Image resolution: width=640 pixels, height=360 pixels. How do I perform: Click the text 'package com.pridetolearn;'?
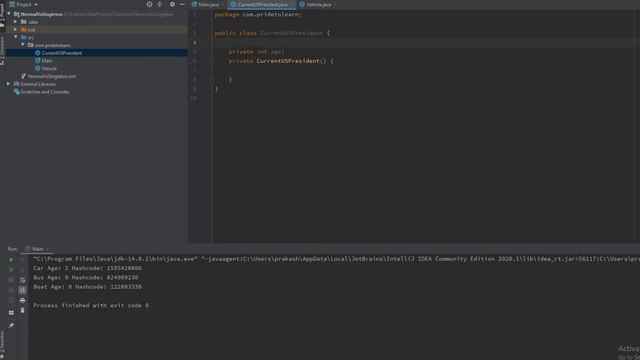point(258,14)
